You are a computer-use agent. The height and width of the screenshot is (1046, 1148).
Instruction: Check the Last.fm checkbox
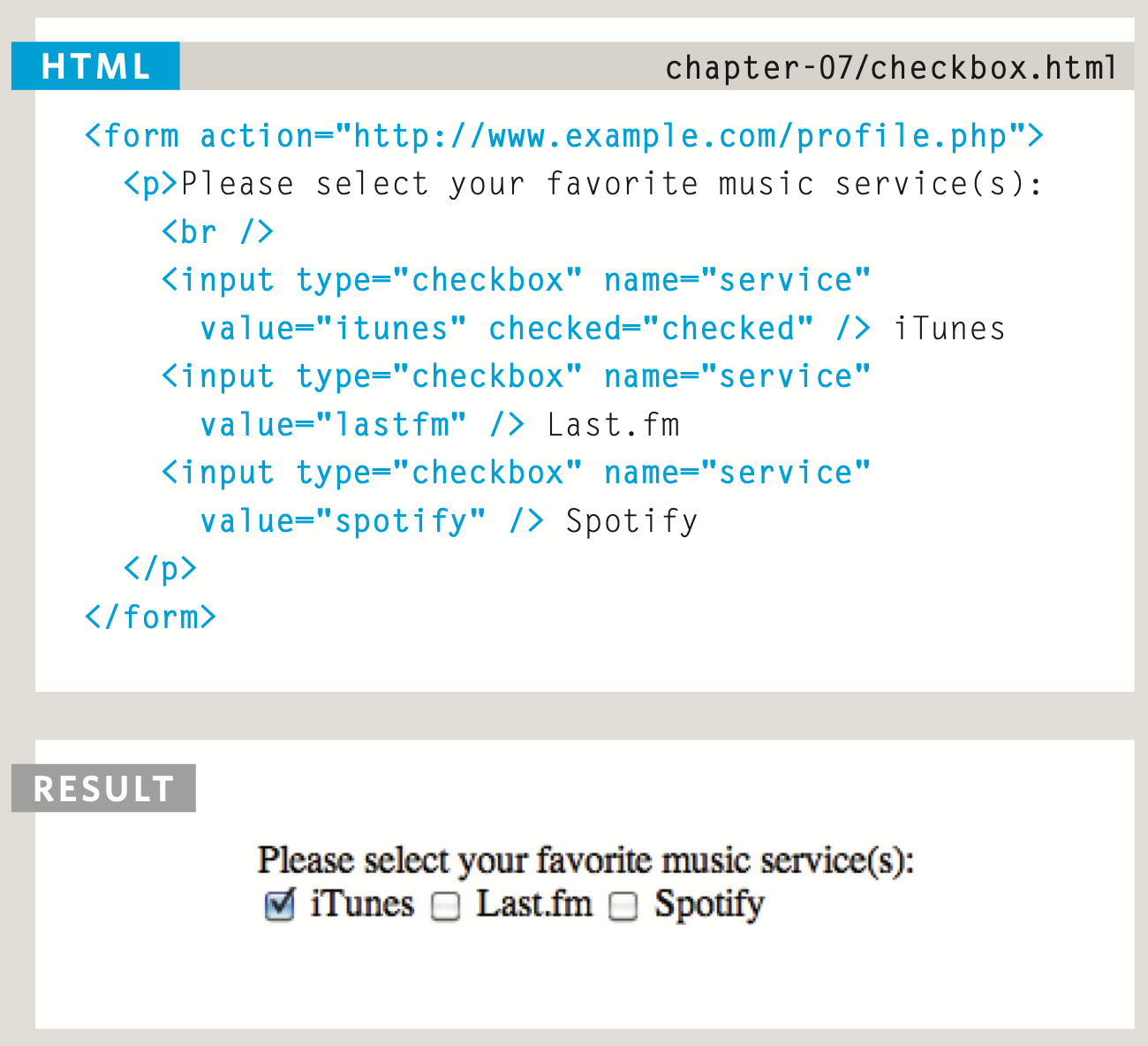click(x=446, y=906)
